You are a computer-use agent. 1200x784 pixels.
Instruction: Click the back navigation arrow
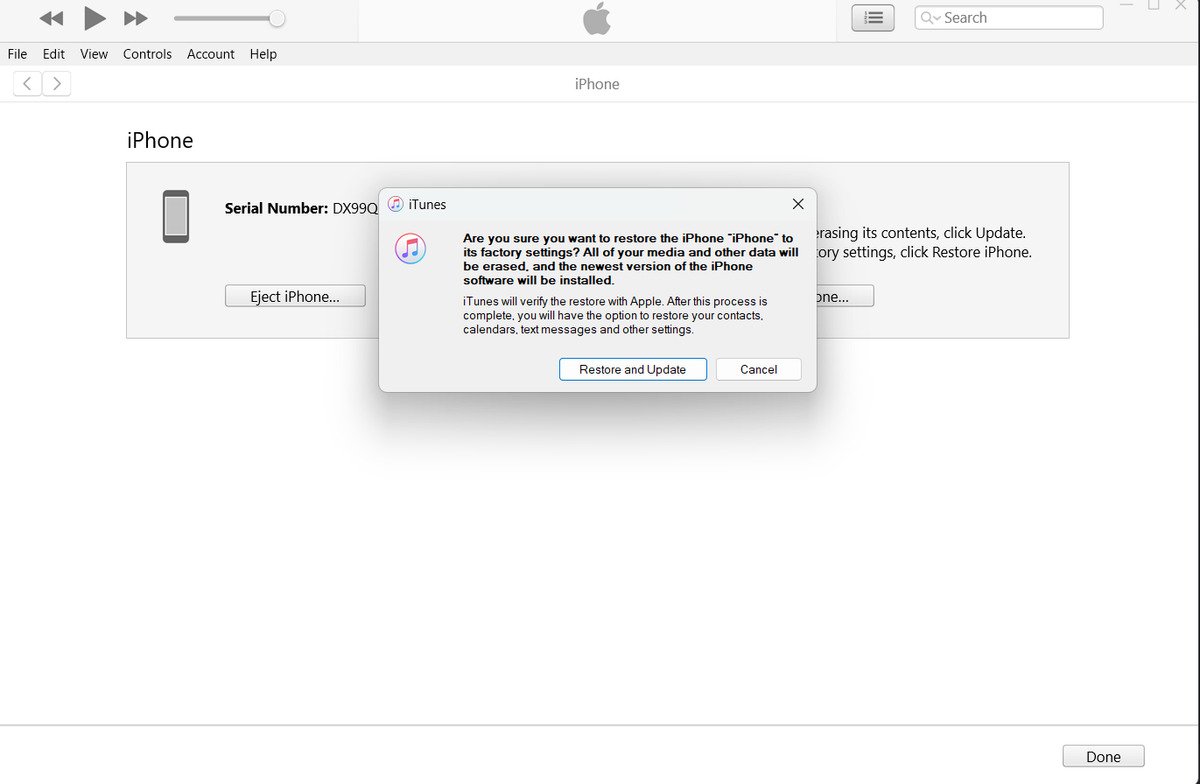[x=27, y=84]
